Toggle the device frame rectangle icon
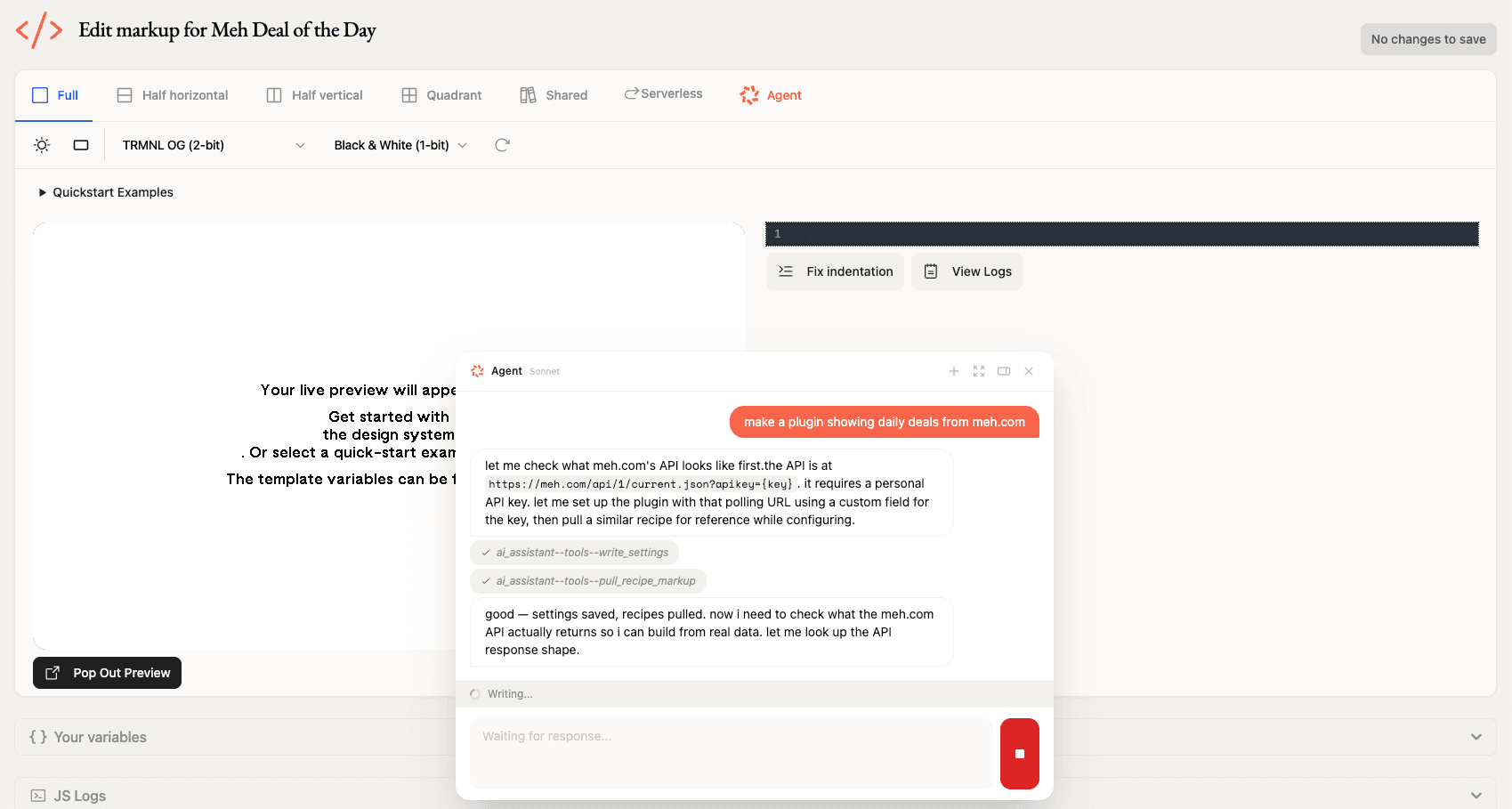 pyautogui.click(x=81, y=145)
